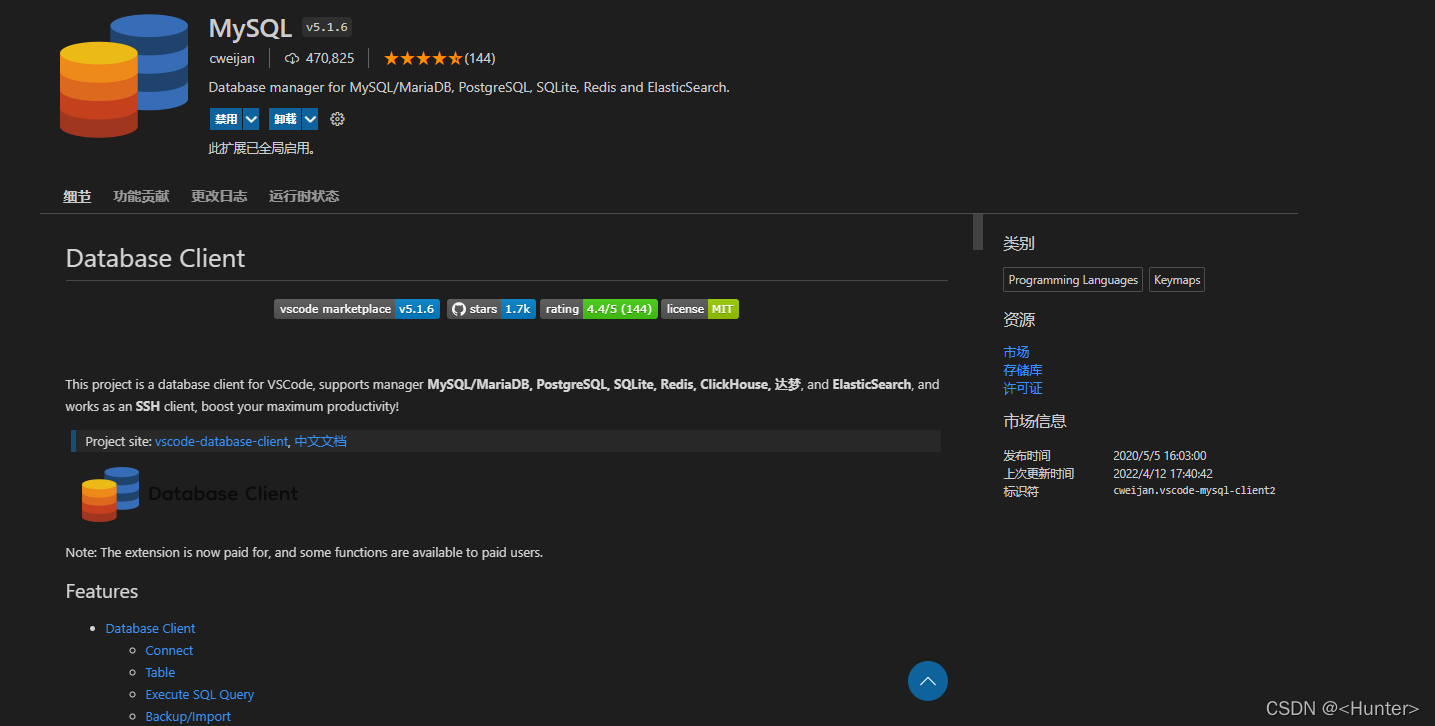Viewport: 1435px width, 726px height.
Task: Click the cweijan.vscode-mysql-client2 identifier text
Action: [x=1194, y=491]
